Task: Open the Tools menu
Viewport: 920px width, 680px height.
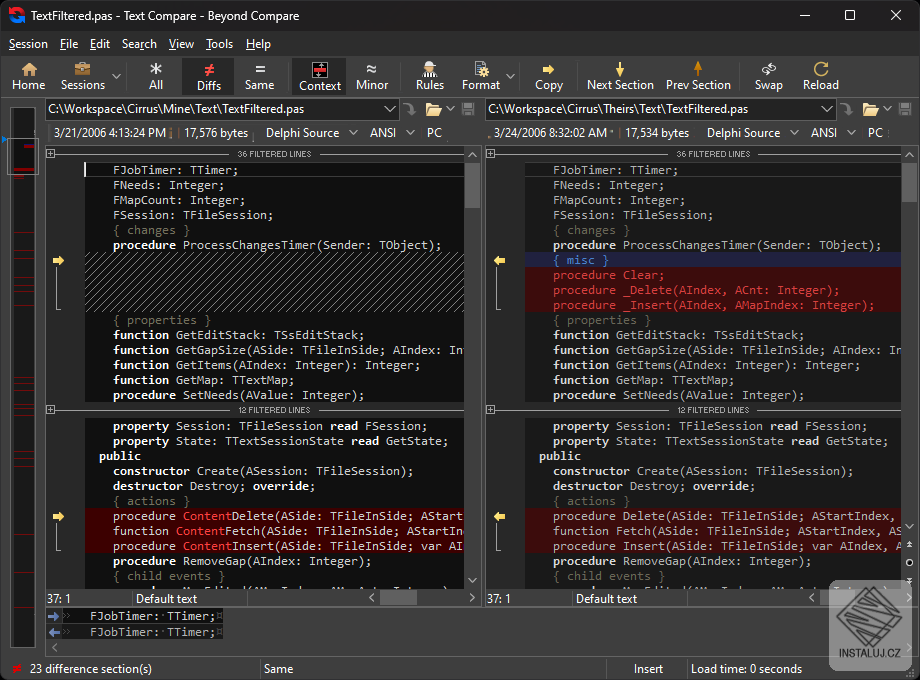Action: [219, 44]
